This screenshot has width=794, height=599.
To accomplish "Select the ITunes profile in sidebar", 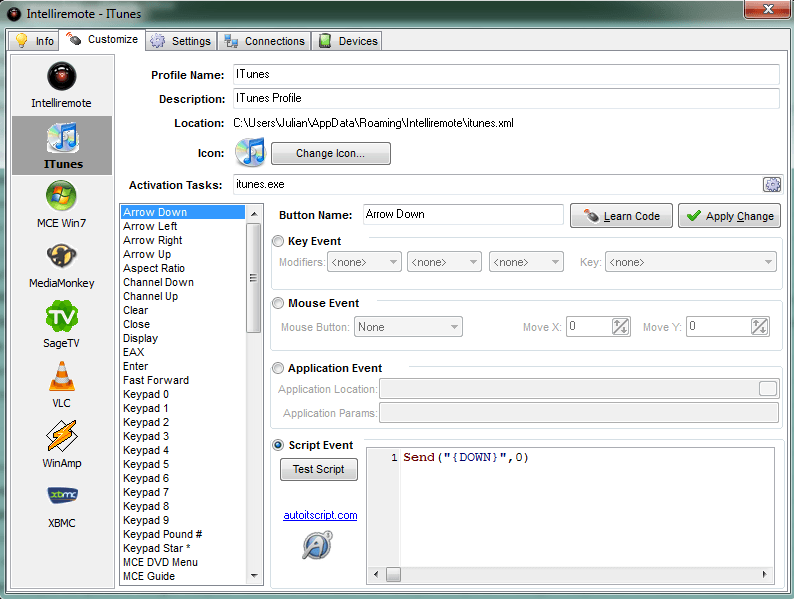I will coord(62,145).
